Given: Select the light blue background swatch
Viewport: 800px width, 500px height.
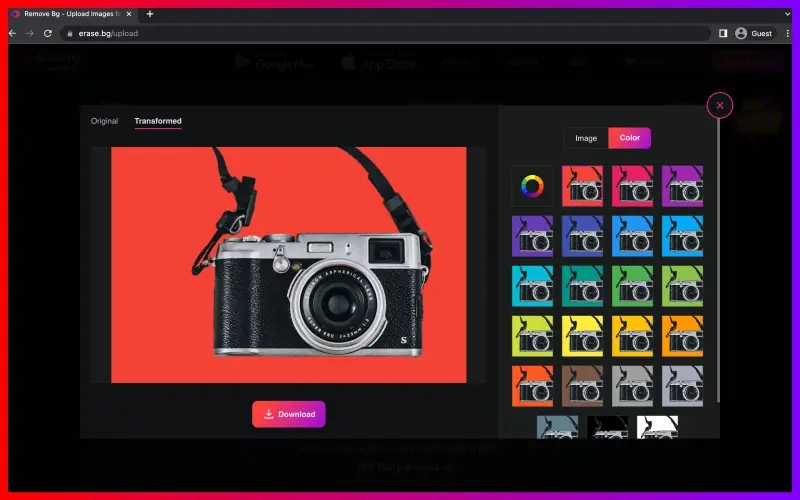Looking at the screenshot, I should pos(682,236).
